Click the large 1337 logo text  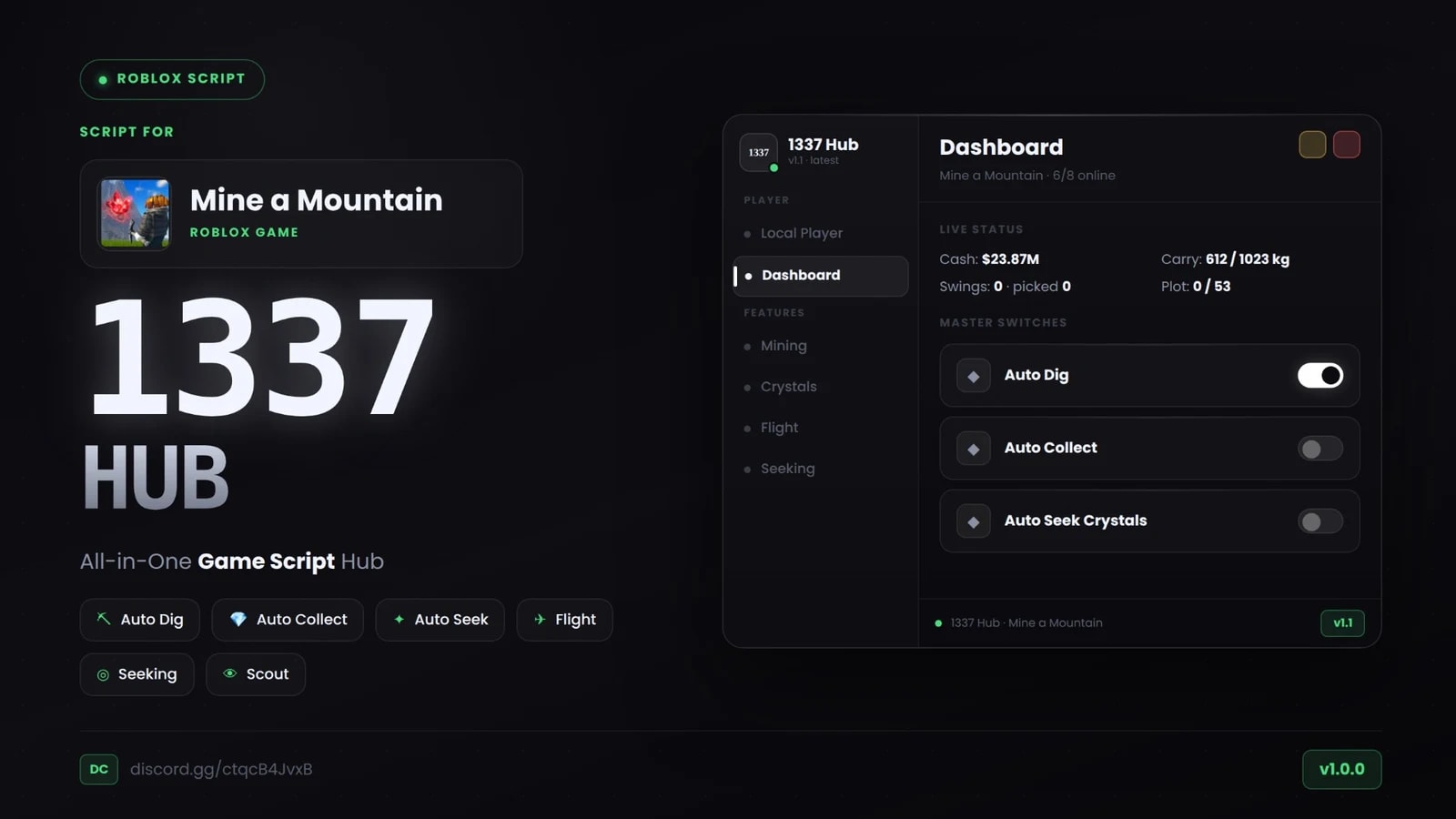pos(262,356)
